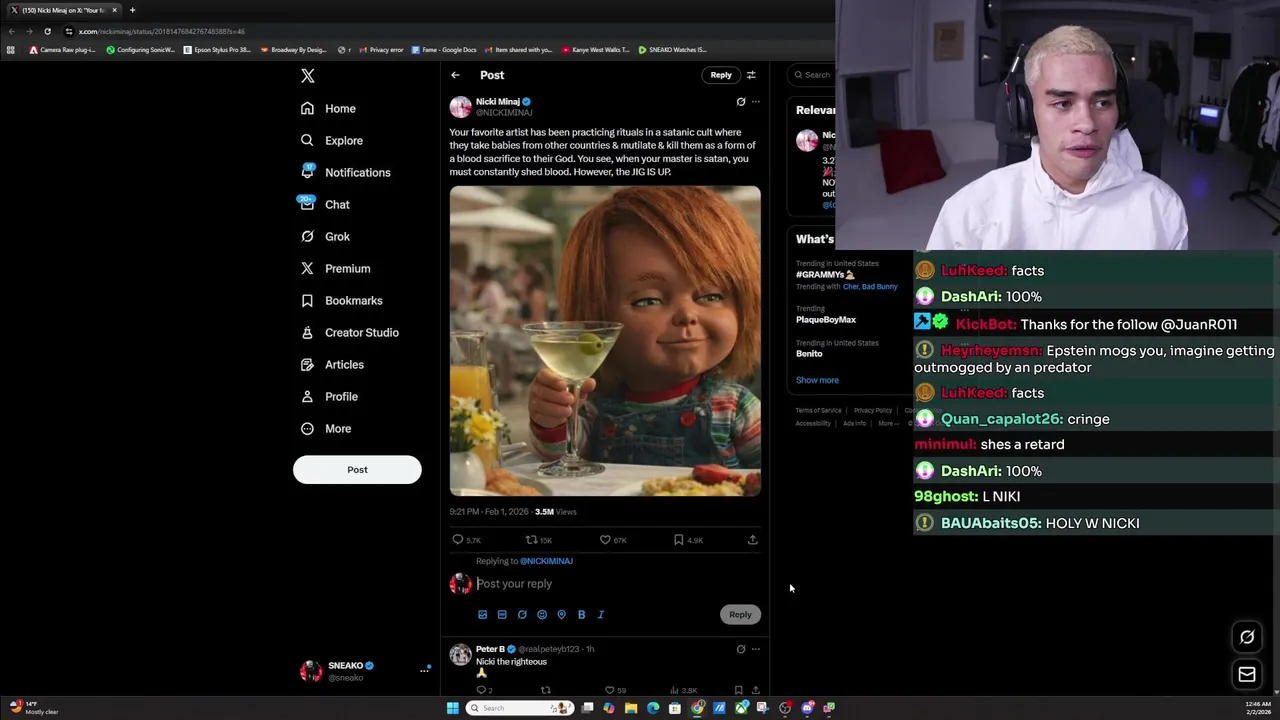Add a GIF to the reply
Image resolution: width=1280 pixels, height=720 pixels.
click(x=502, y=615)
